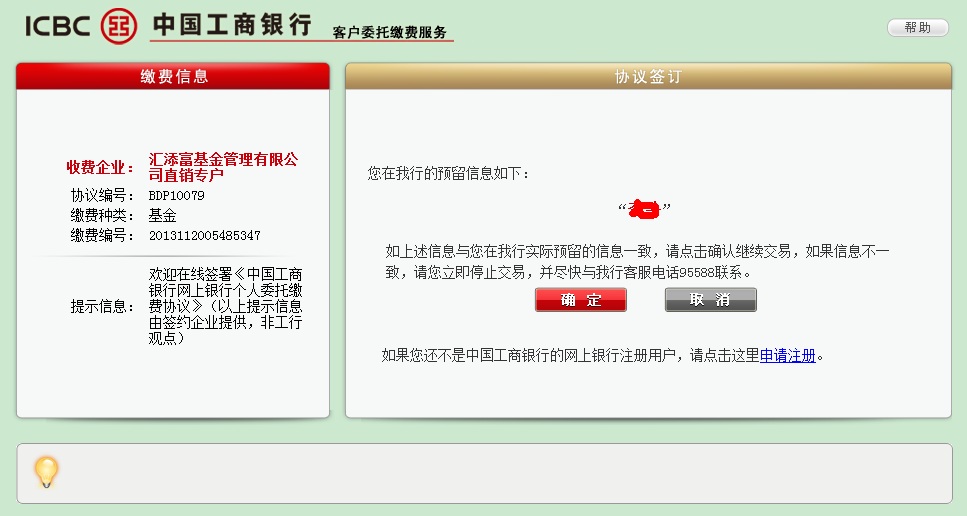
Task: Click the empty bottom tip message panel
Action: 500,473
